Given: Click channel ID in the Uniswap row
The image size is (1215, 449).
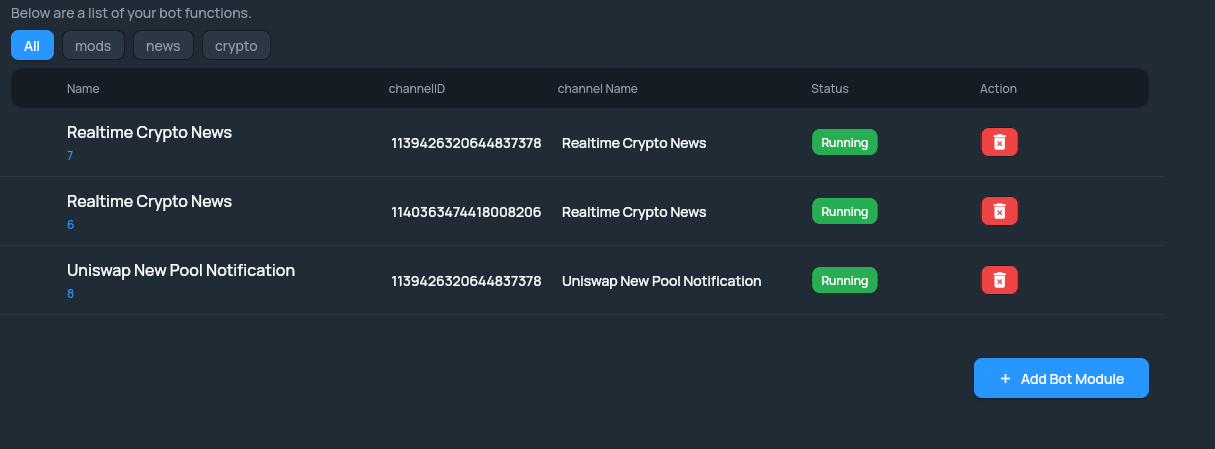Looking at the screenshot, I should pos(466,281).
